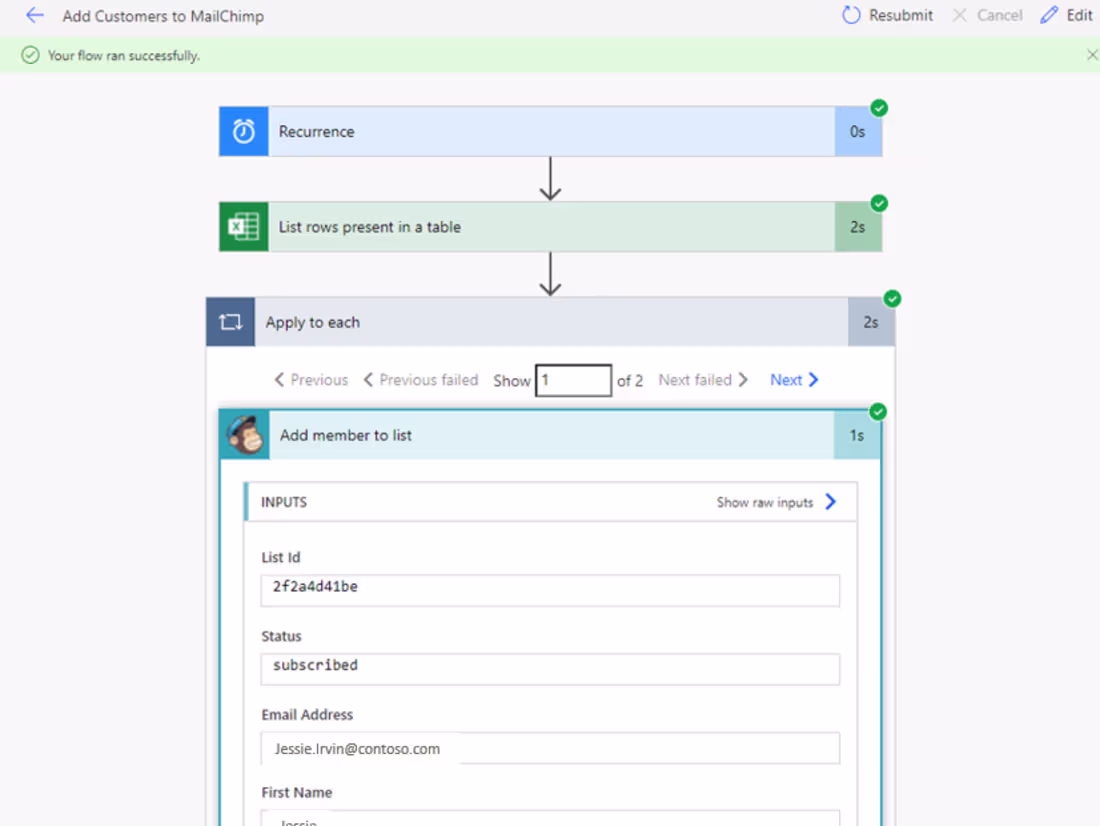Screen dimensions: 1100x826
Task: Click the List Id value field
Action: point(550,589)
